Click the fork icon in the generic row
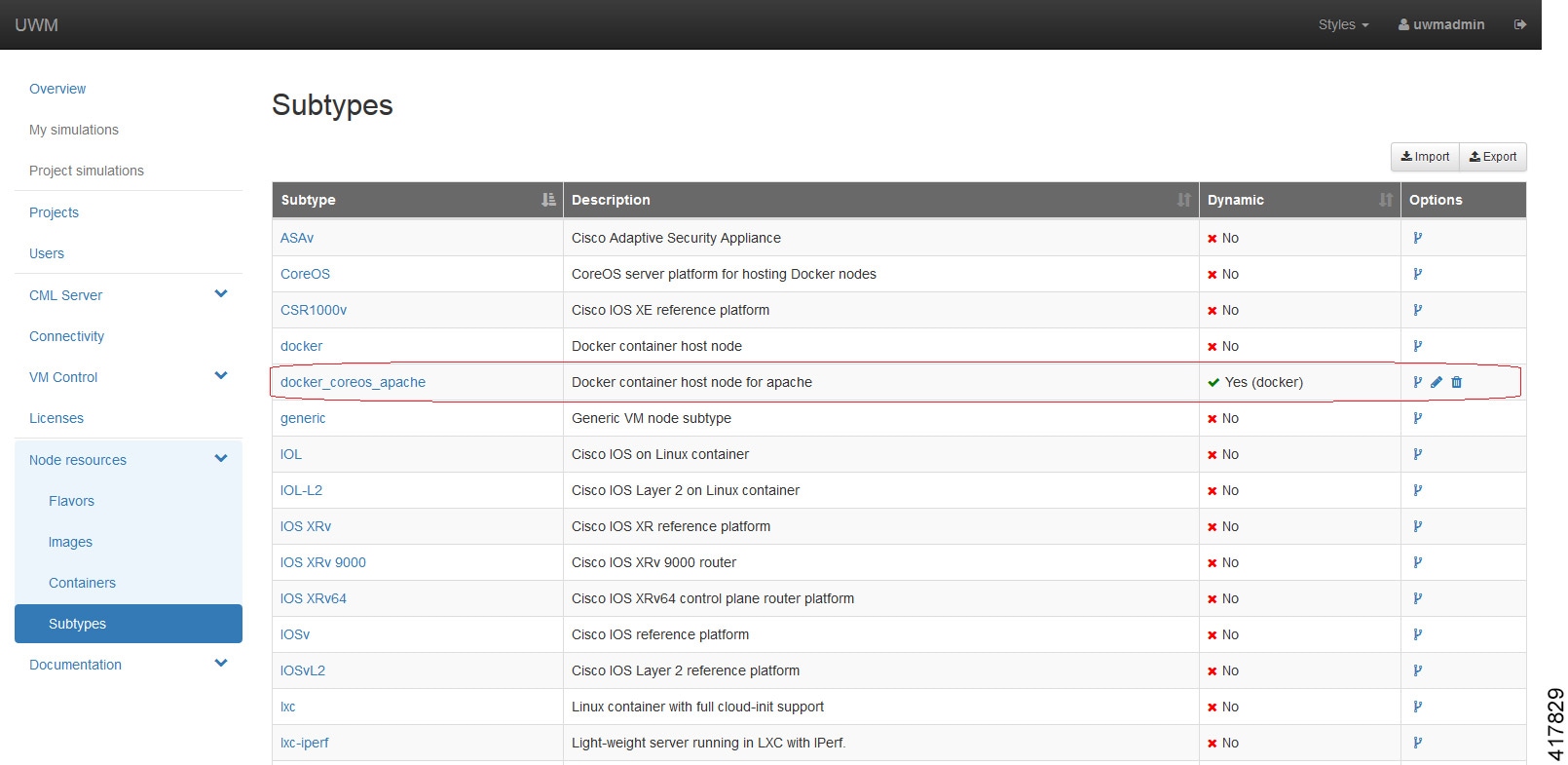The image size is (1568, 765). (1417, 418)
